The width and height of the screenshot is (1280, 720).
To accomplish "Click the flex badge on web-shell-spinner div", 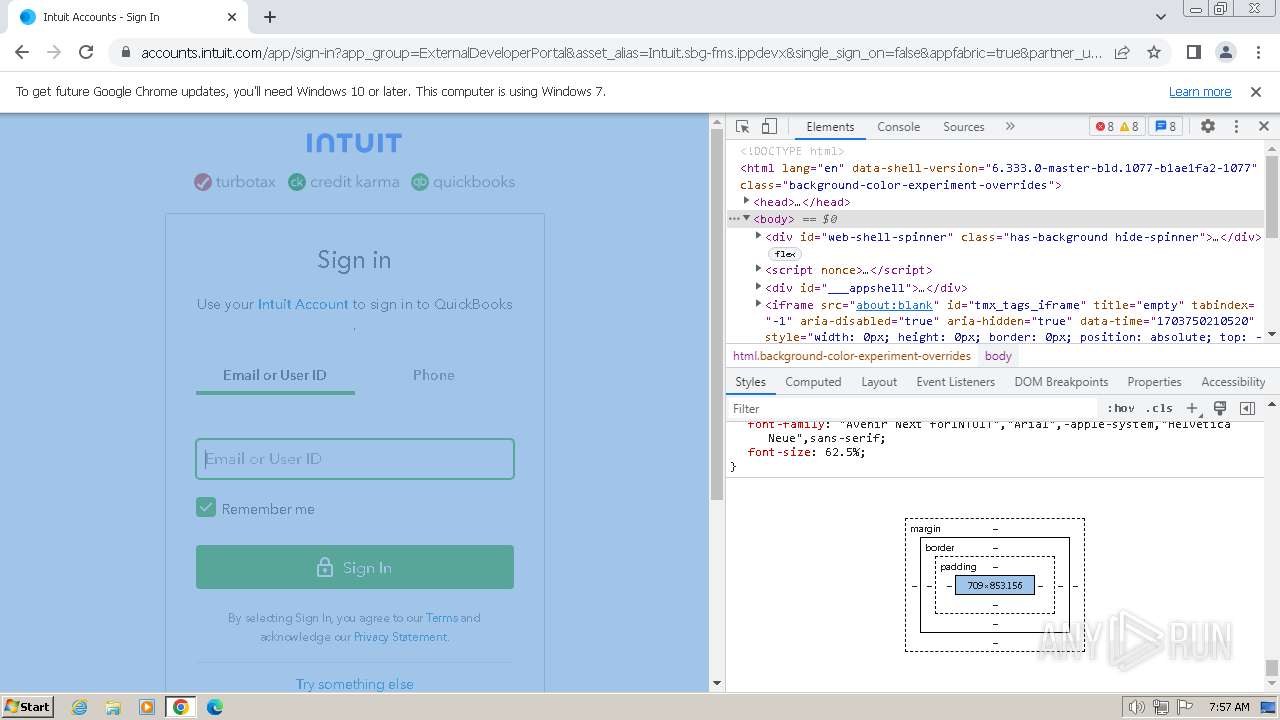I will 785,254.
